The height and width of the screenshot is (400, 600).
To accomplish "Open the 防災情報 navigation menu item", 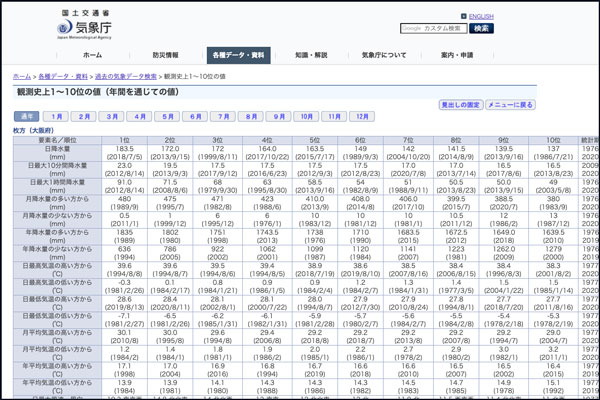I will click(x=166, y=55).
